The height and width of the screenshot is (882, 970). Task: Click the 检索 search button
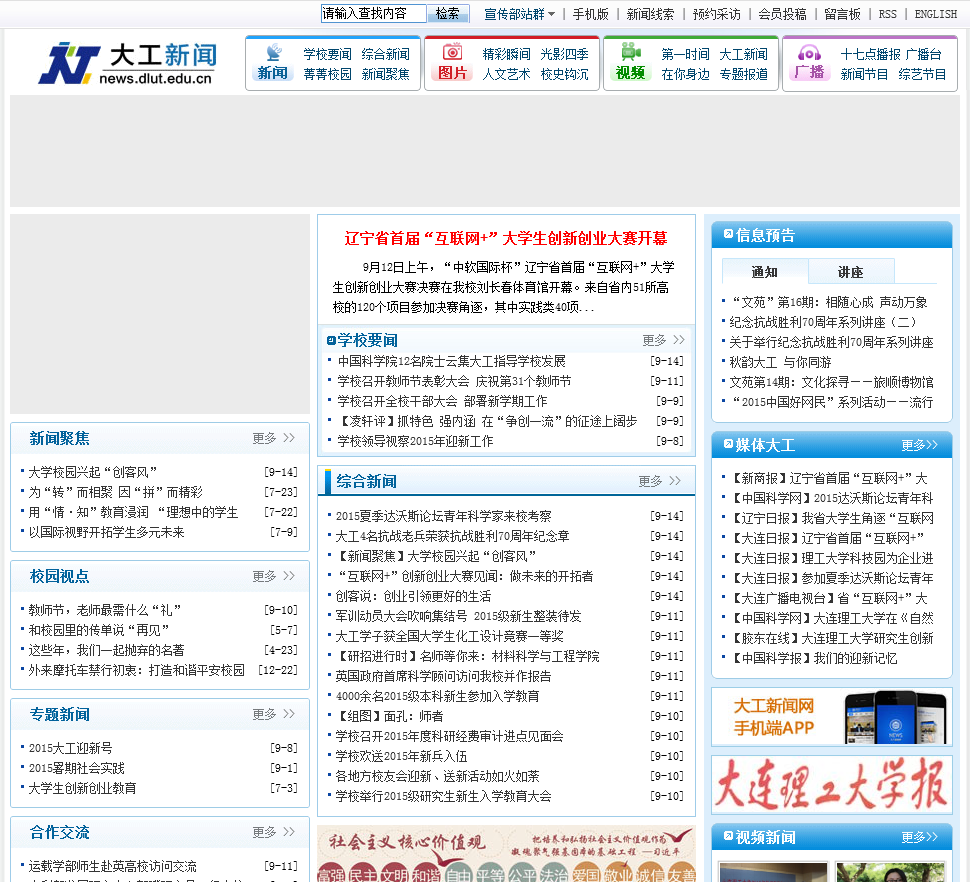tap(448, 14)
